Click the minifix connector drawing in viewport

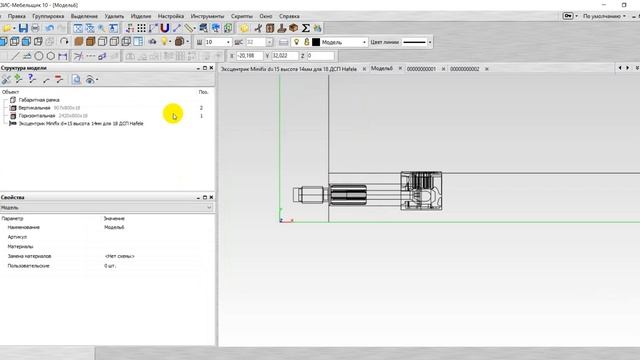pyautogui.click(x=367, y=191)
